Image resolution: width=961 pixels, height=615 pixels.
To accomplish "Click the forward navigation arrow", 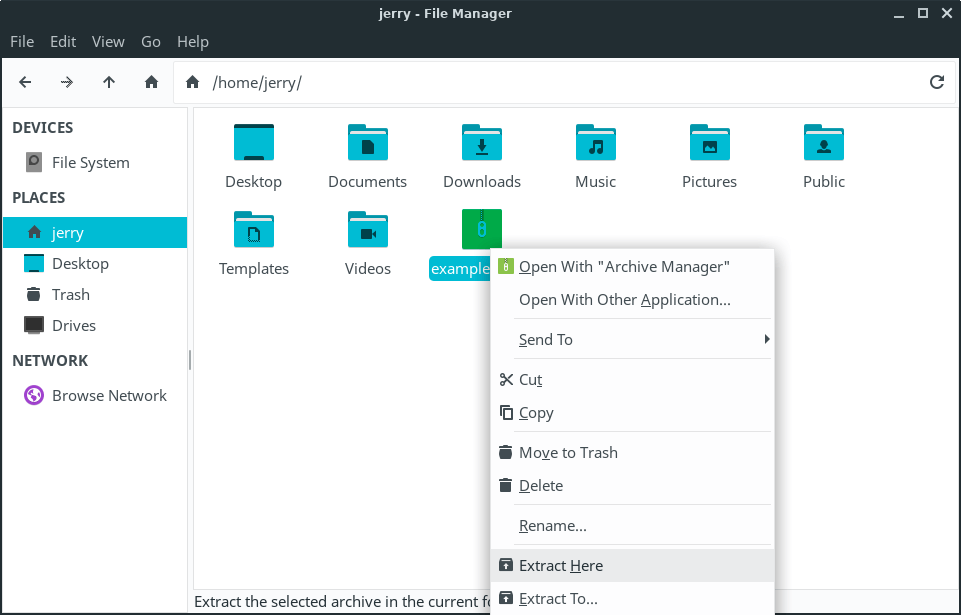I will (x=67, y=82).
